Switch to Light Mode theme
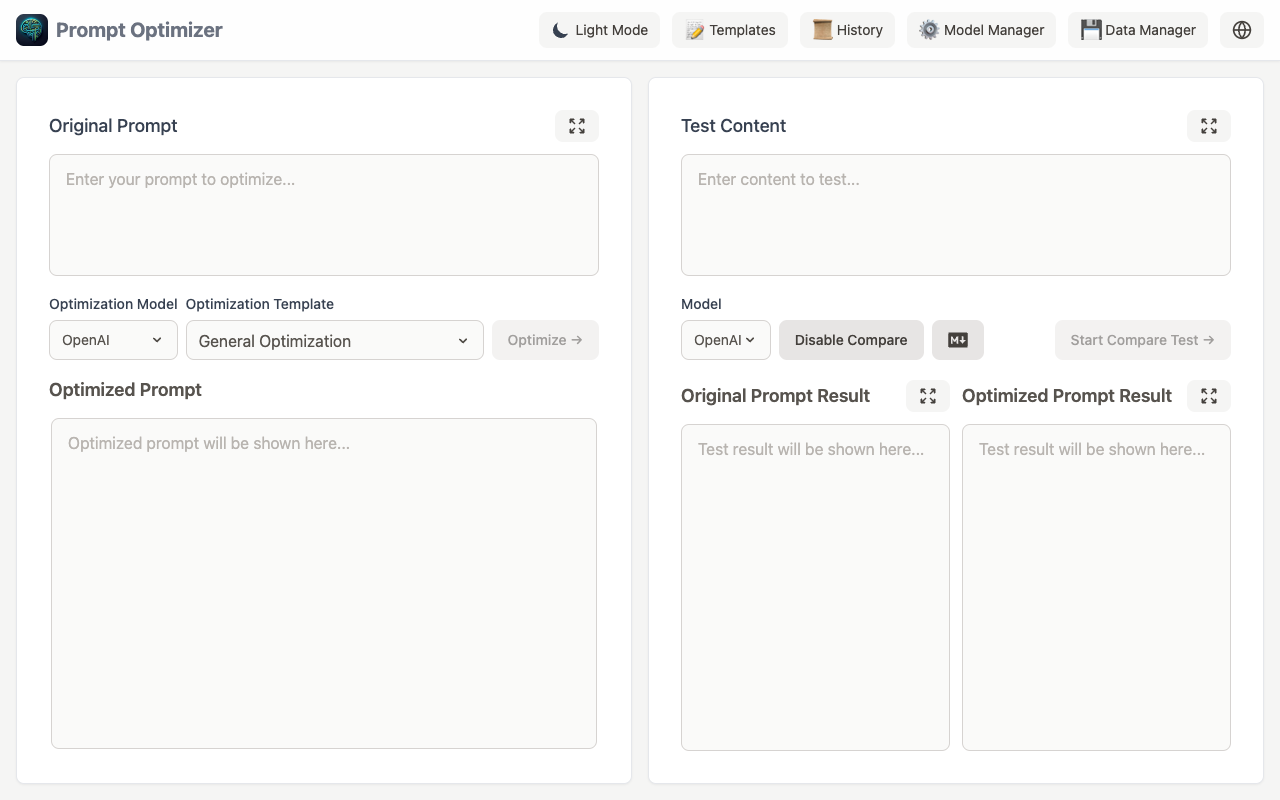The image size is (1280, 800). point(599,30)
